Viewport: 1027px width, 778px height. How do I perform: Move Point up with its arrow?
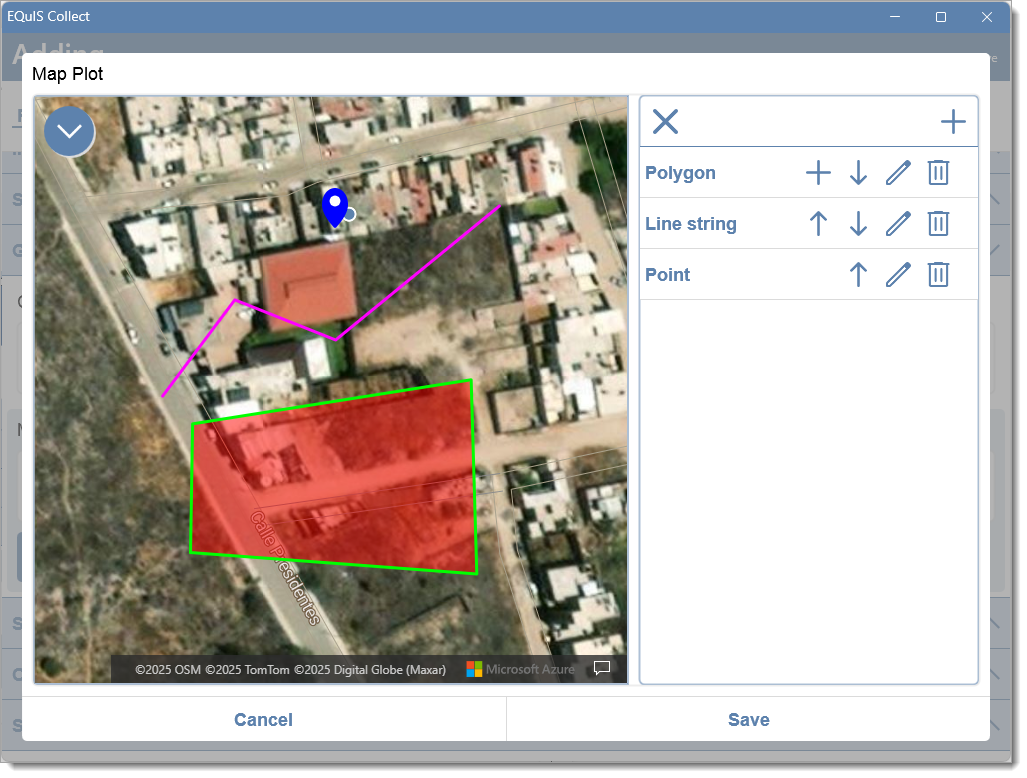tap(858, 274)
